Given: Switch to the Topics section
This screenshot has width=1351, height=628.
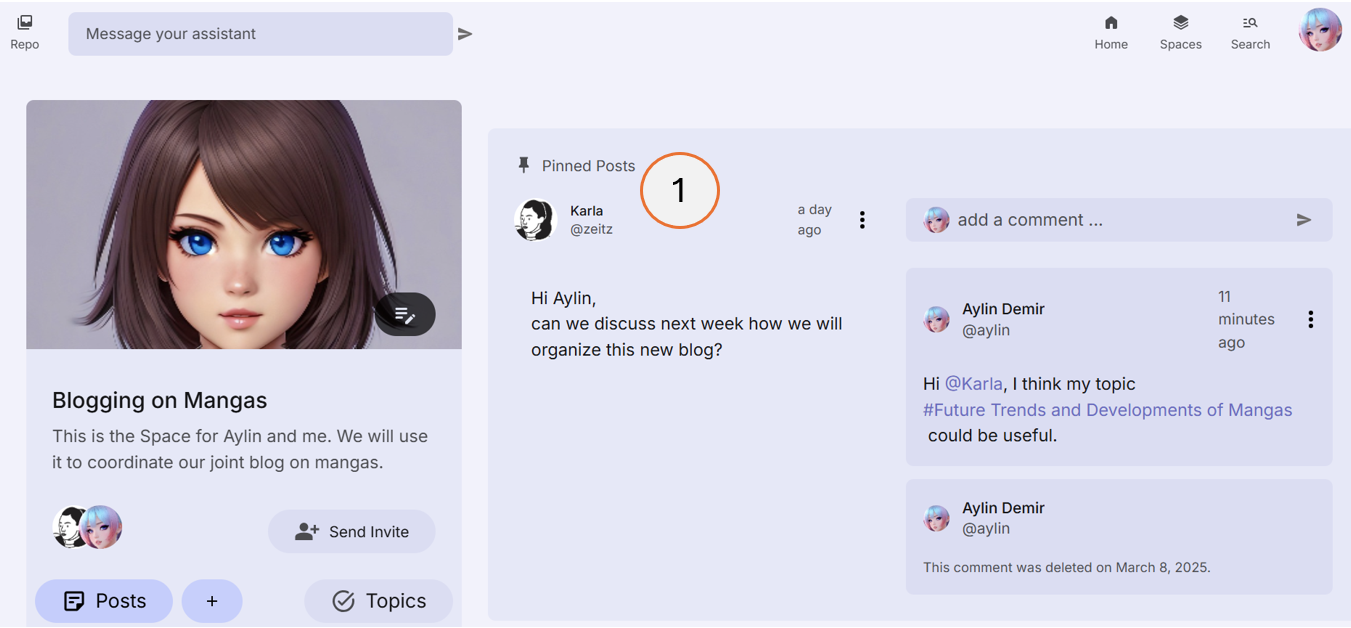Looking at the screenshot, I should pos(378,601).
